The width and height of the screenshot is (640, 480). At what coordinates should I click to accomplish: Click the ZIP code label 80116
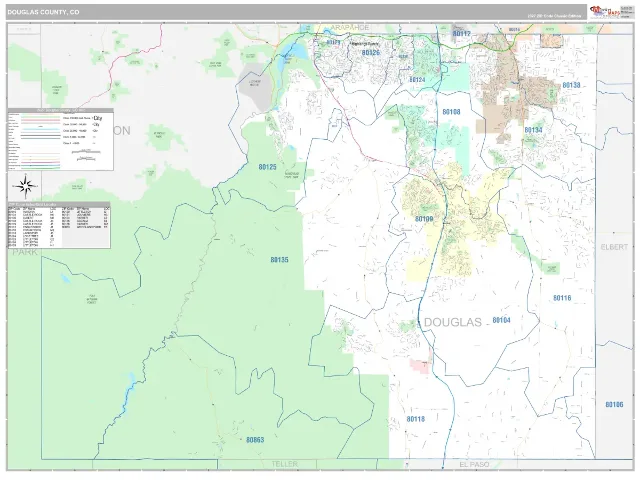(x=562, y=298)
